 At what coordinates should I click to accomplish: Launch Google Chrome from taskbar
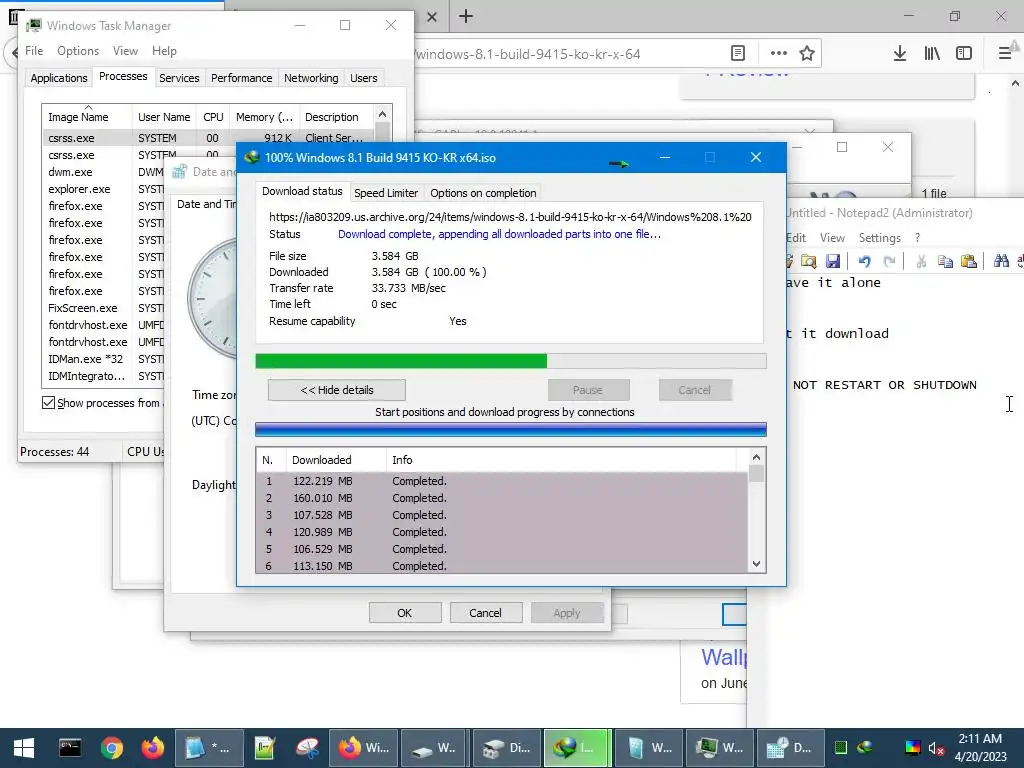pyautogui.click(x=112, y=748)
